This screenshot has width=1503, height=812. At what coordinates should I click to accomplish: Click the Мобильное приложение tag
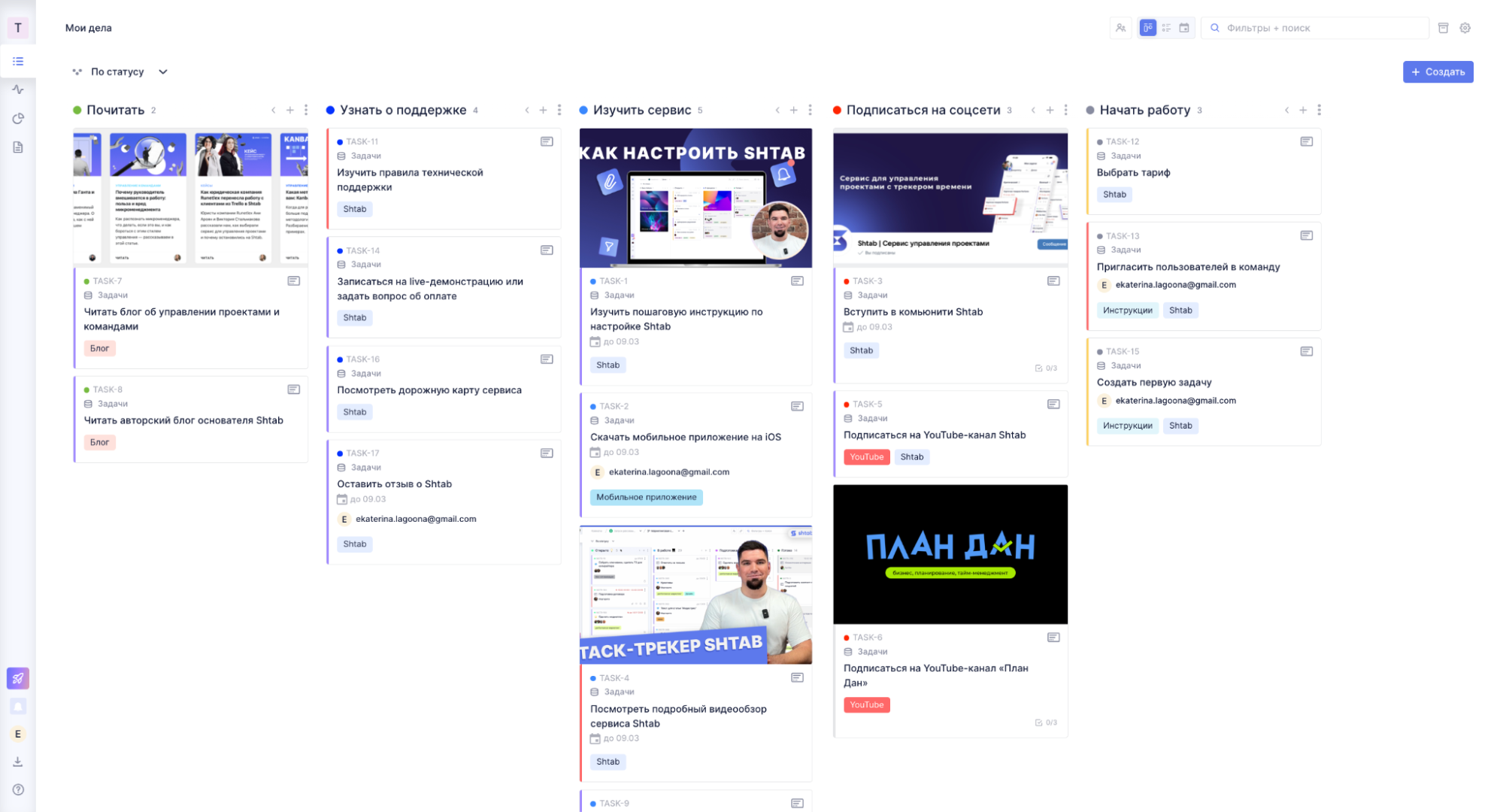[646, 497]
